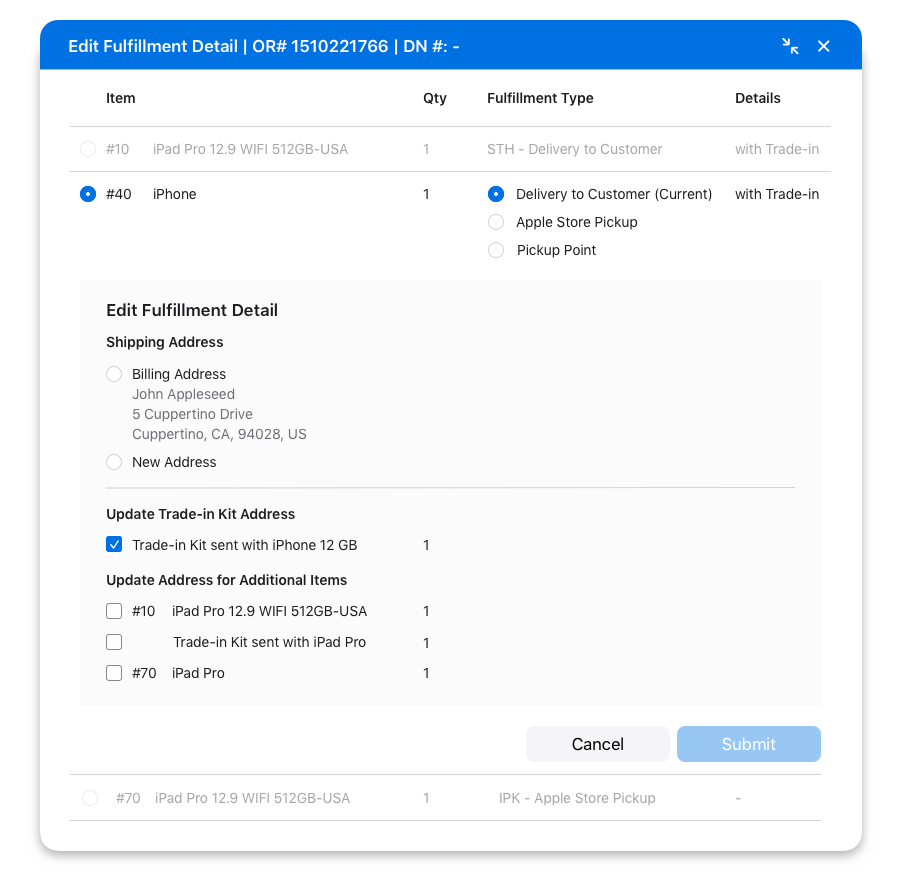This screenshot has width=902, height=891.
Task: Click iPad Pro 12.9 WIFI 512GB-USA in row #10 at top
Action: click(x=250, y=150)
